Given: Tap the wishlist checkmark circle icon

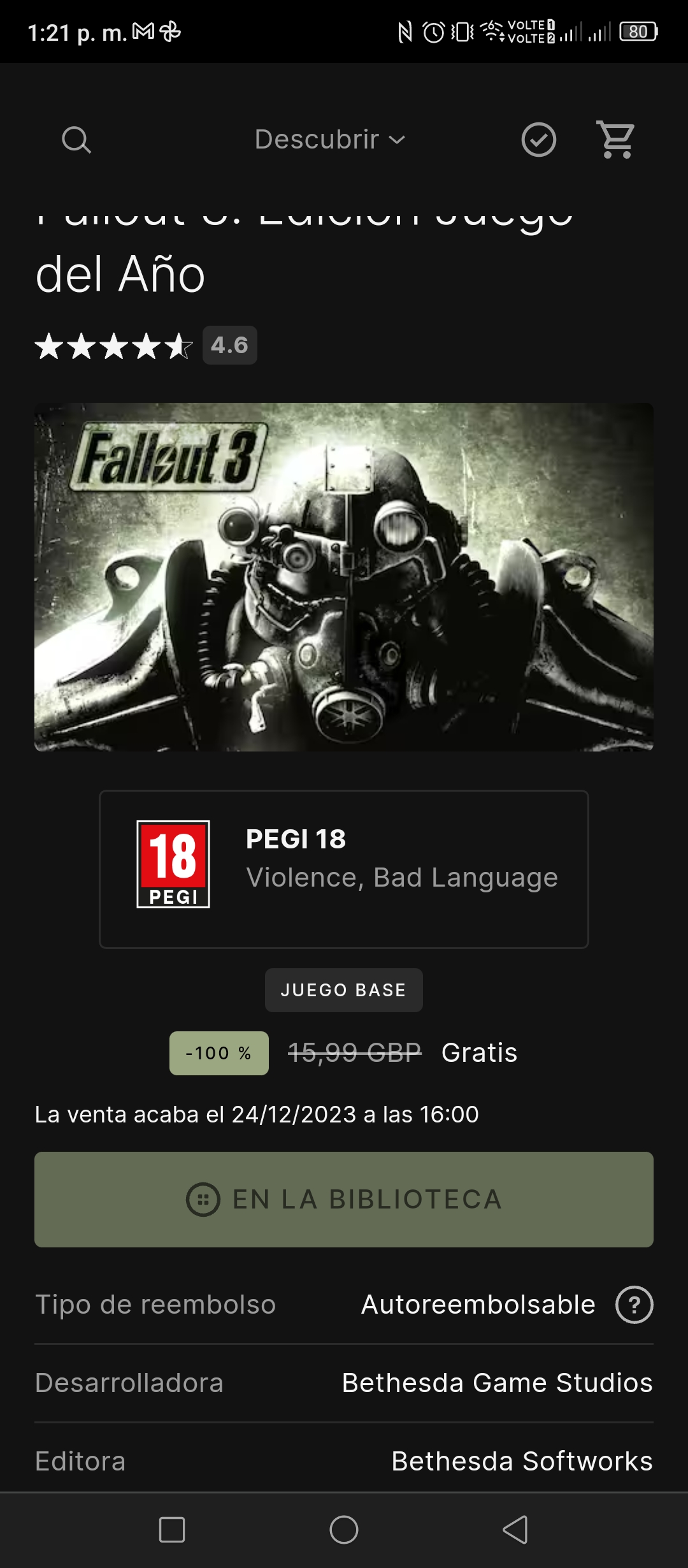Looking at the screenshot, I should [539, 140].
